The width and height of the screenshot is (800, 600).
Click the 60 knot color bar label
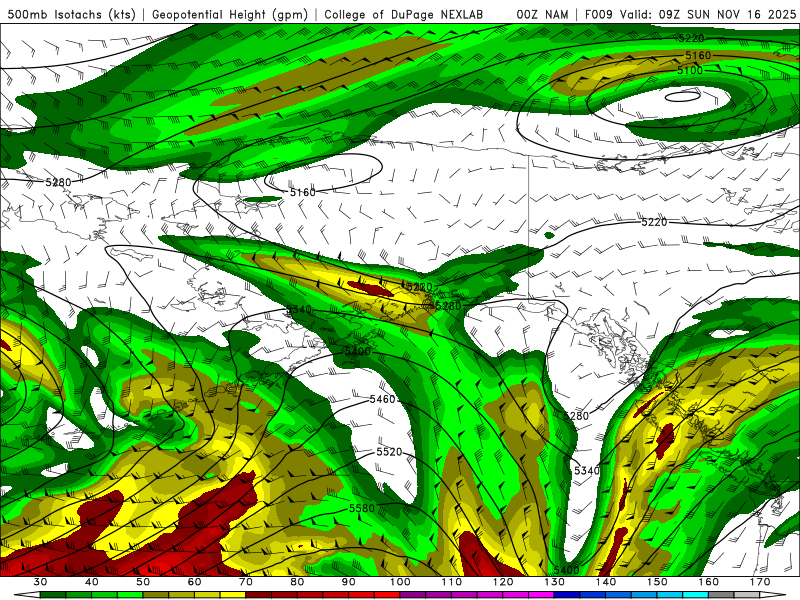coord(194,582)
